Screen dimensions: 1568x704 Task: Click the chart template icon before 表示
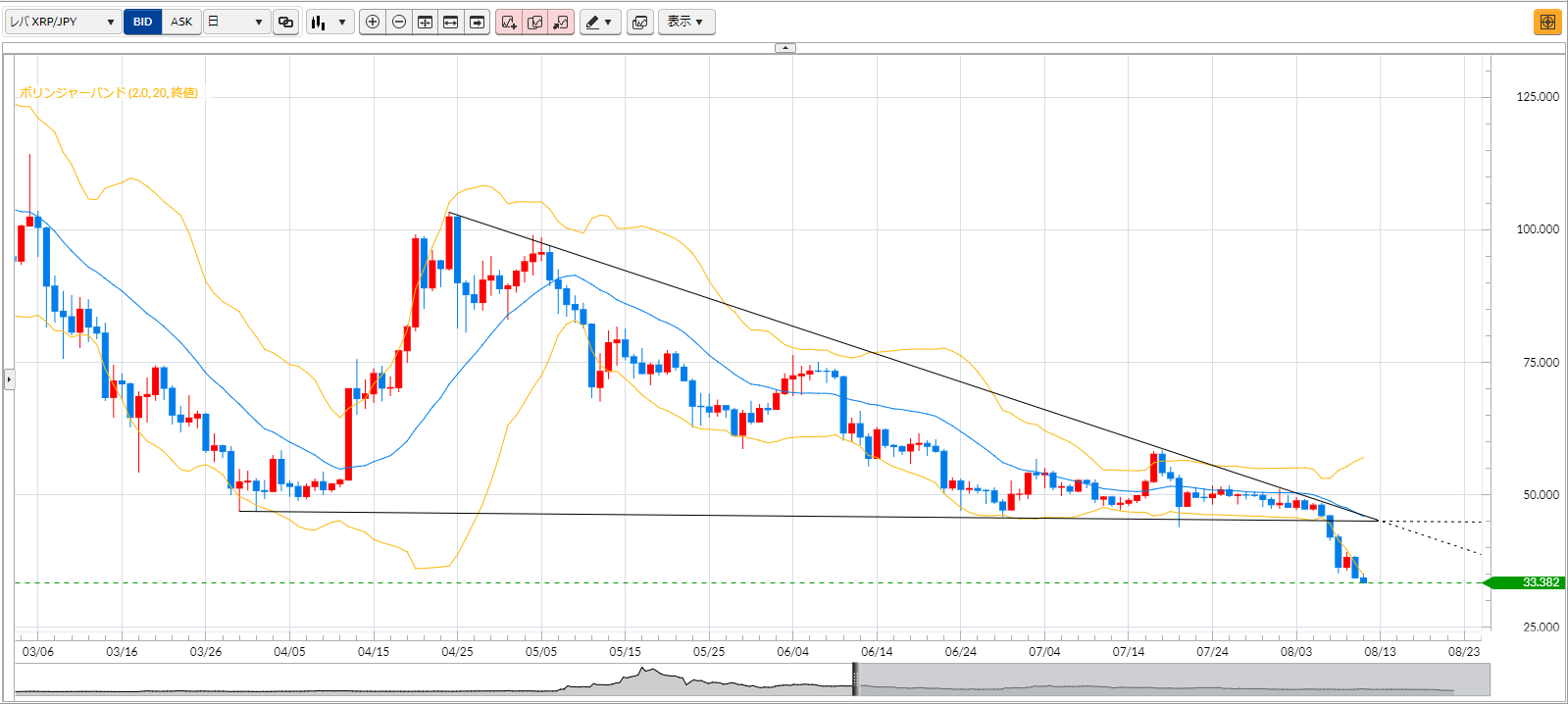(x=640, y=22)
